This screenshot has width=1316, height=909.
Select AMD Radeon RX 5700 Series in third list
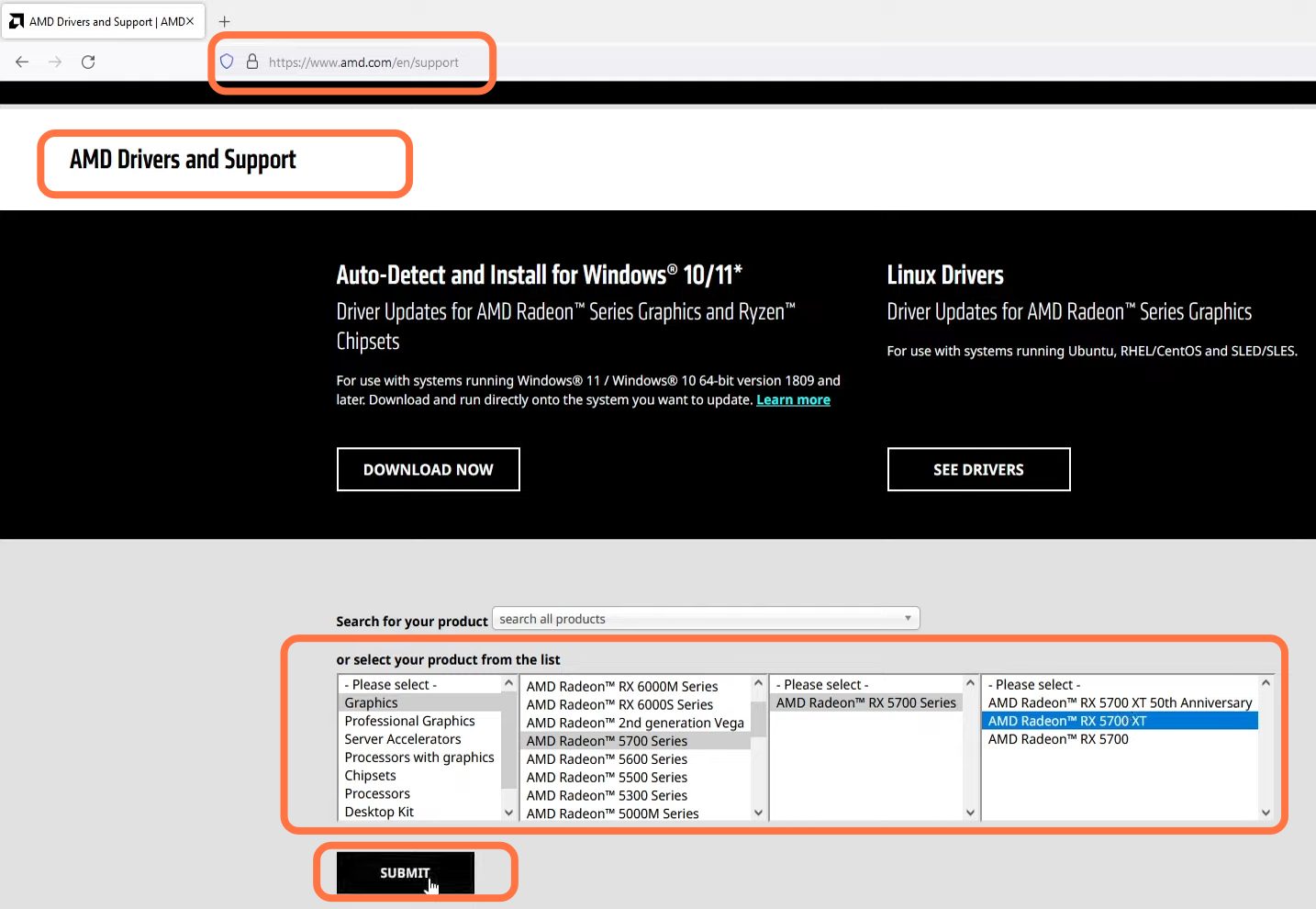pyautogui.click(x=866, y=702)
